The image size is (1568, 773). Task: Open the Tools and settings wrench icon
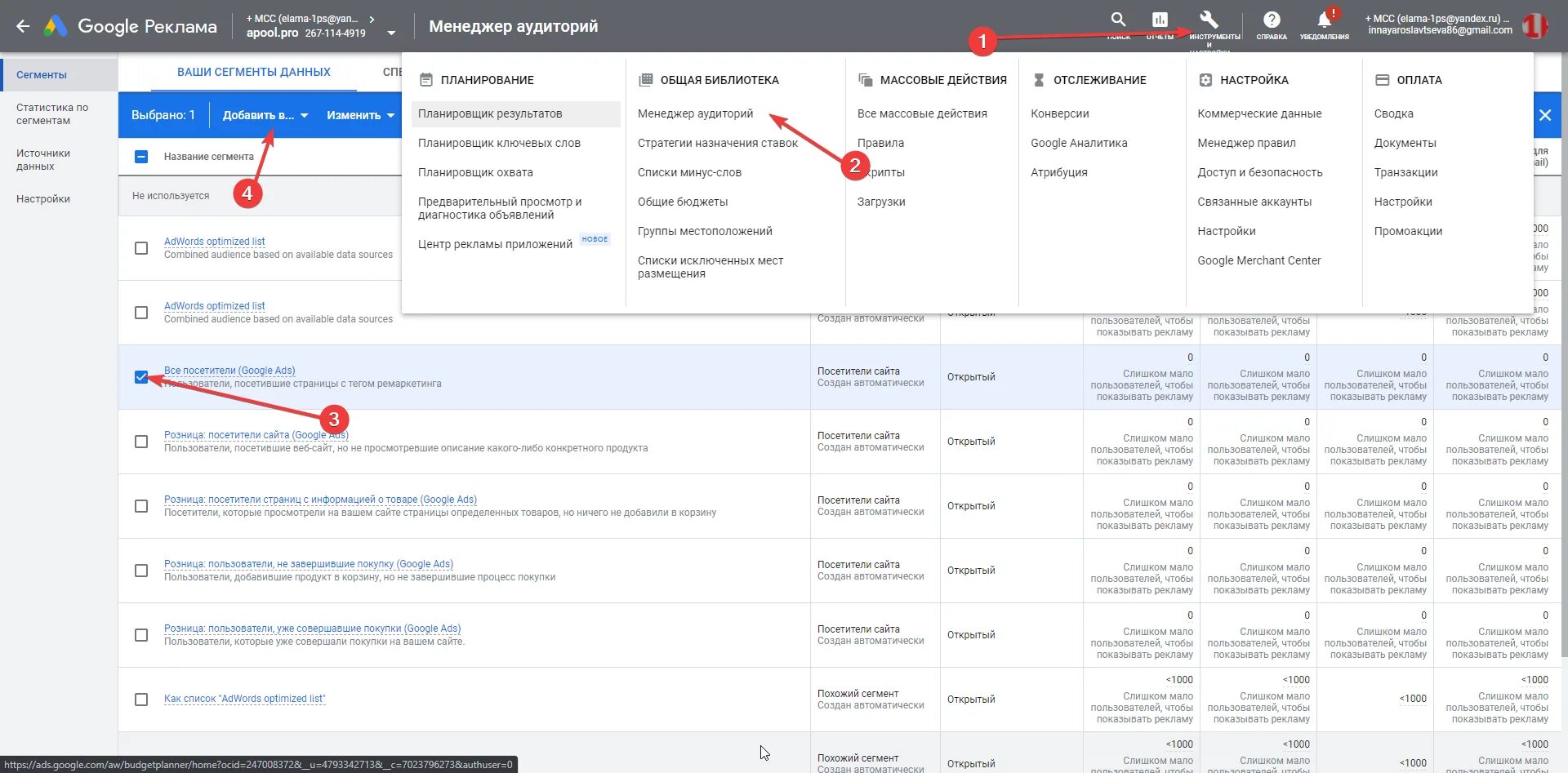coord(1209,20)
